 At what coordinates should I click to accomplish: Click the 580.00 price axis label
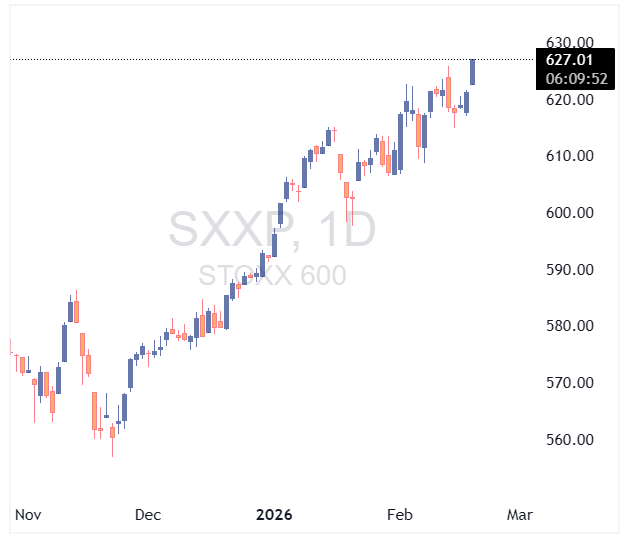(x=570, y=326)
